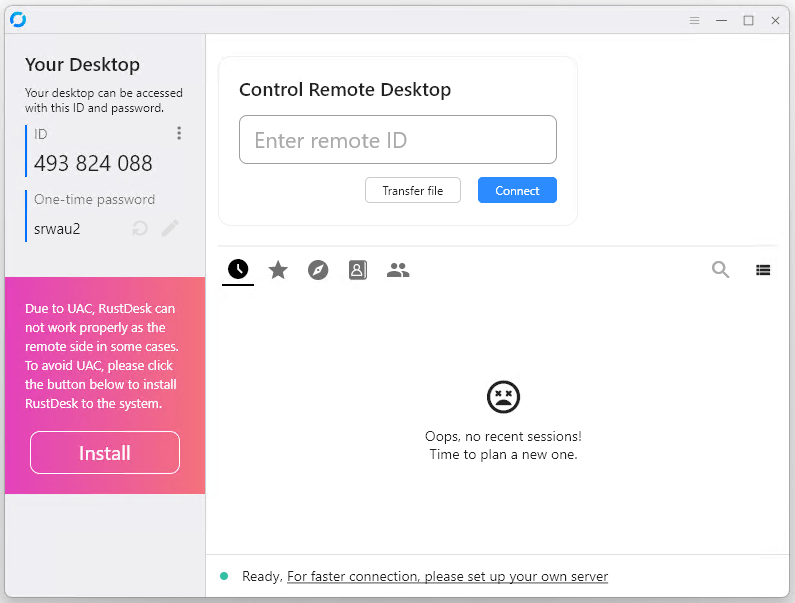Maximize the RustDesk window
795x603 pixels.
pos(748,21)
